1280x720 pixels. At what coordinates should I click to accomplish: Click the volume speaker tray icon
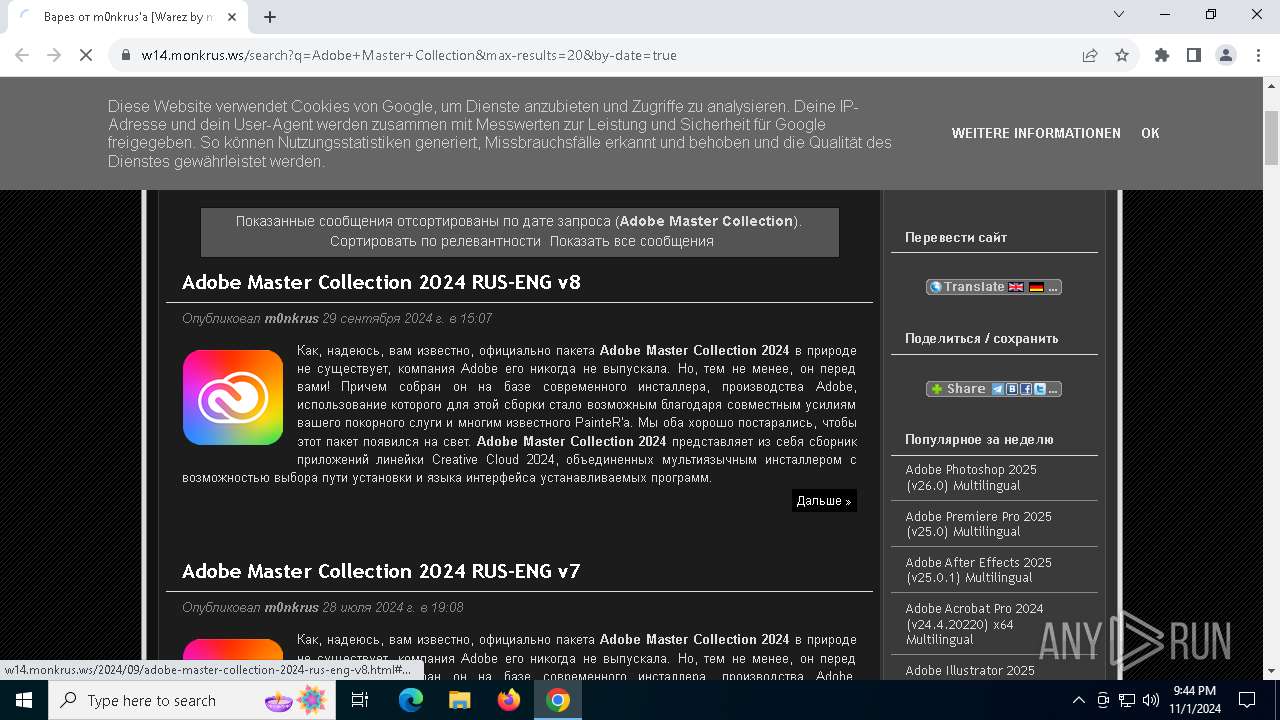(x=1151, y=700)
